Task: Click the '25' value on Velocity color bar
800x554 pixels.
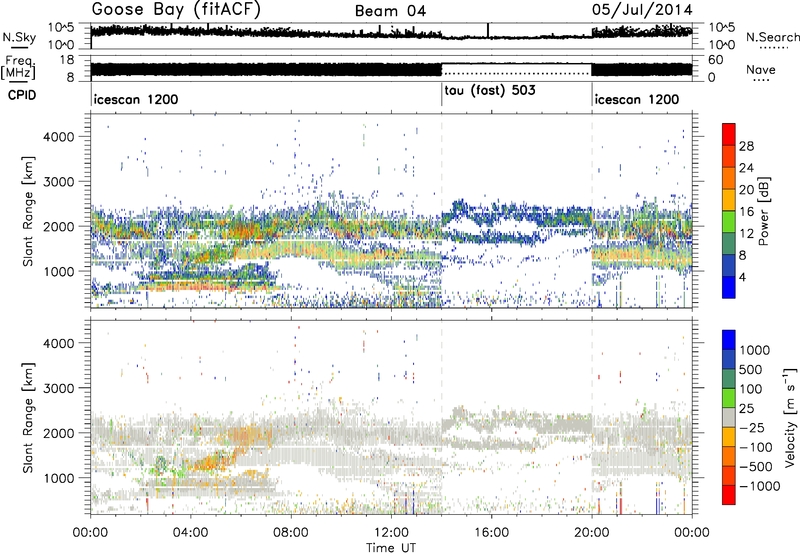Action: (x=747, y=409)
